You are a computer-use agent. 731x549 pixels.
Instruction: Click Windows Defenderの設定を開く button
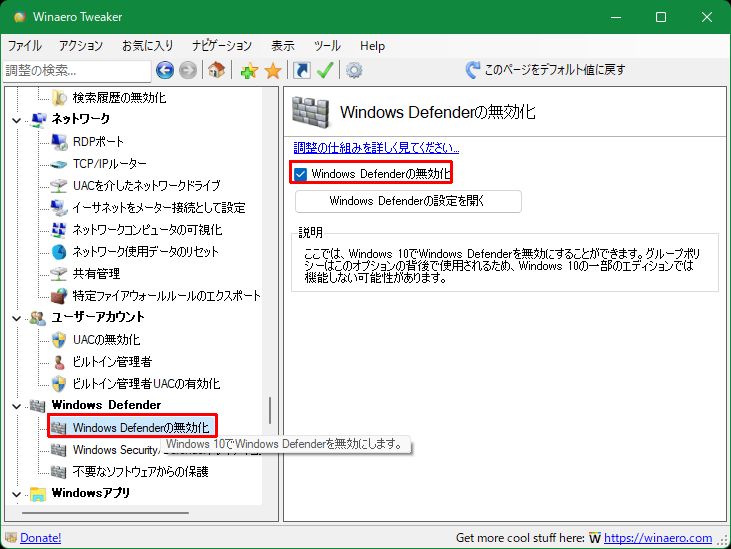pyautogui.click(x=408, y=201)
